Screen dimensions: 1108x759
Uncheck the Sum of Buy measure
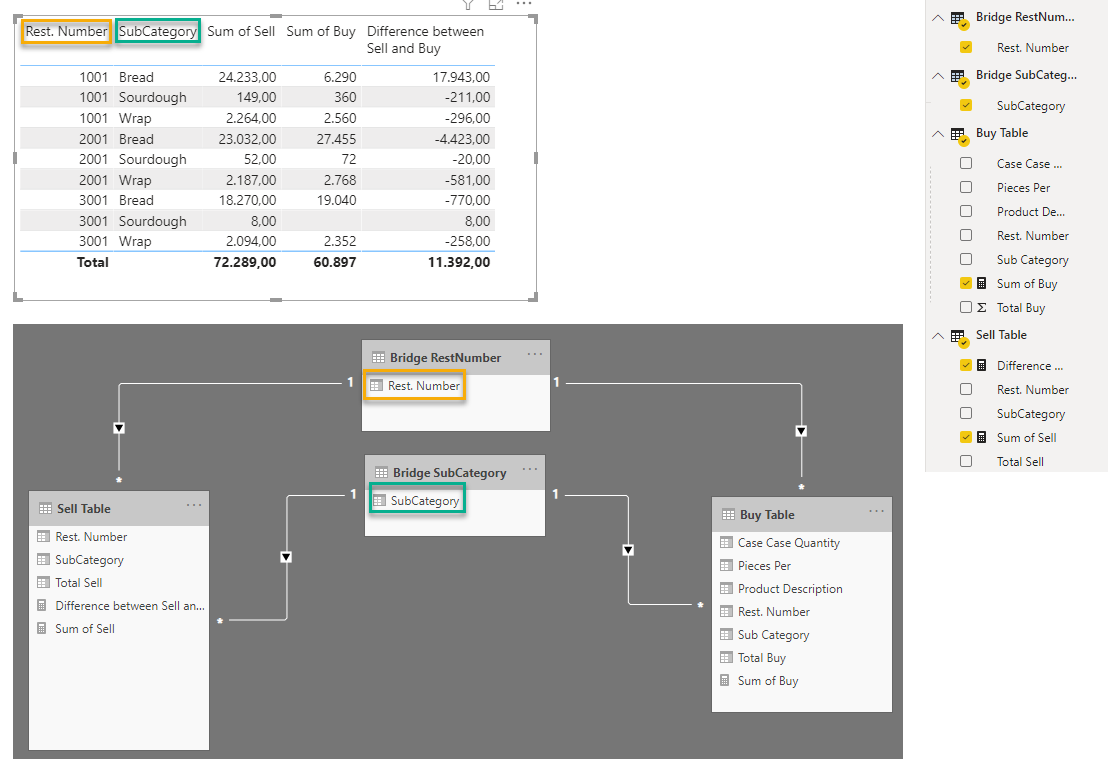tap(966, 283)
